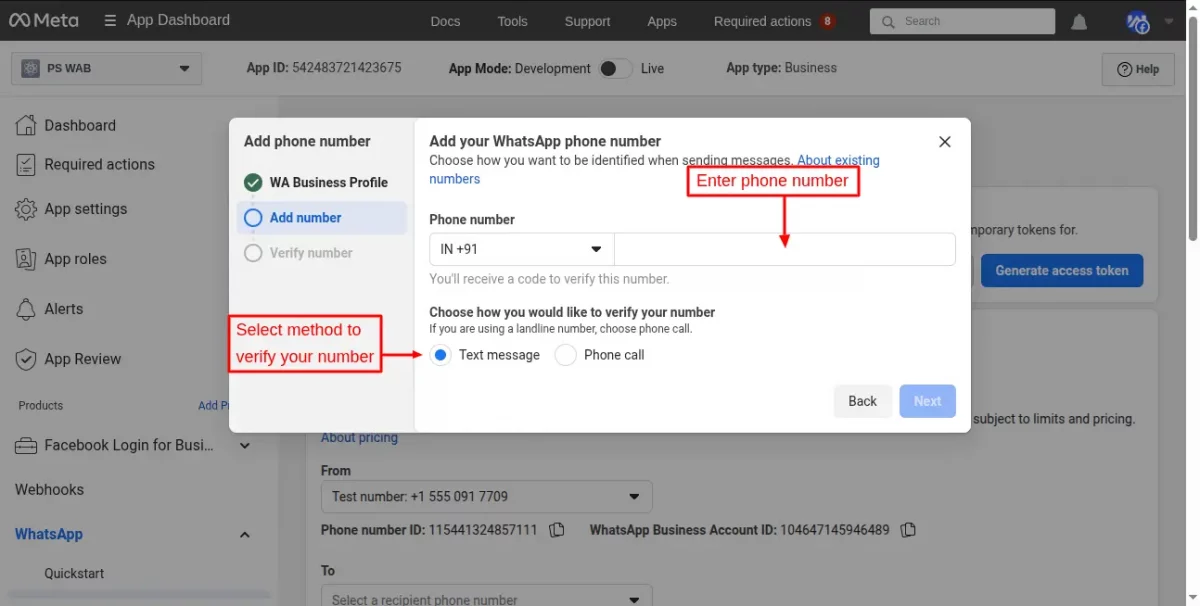1200x606 pixels.
Task: Copy the WhatsApp Business Account ID
Action: click(908, 530)
